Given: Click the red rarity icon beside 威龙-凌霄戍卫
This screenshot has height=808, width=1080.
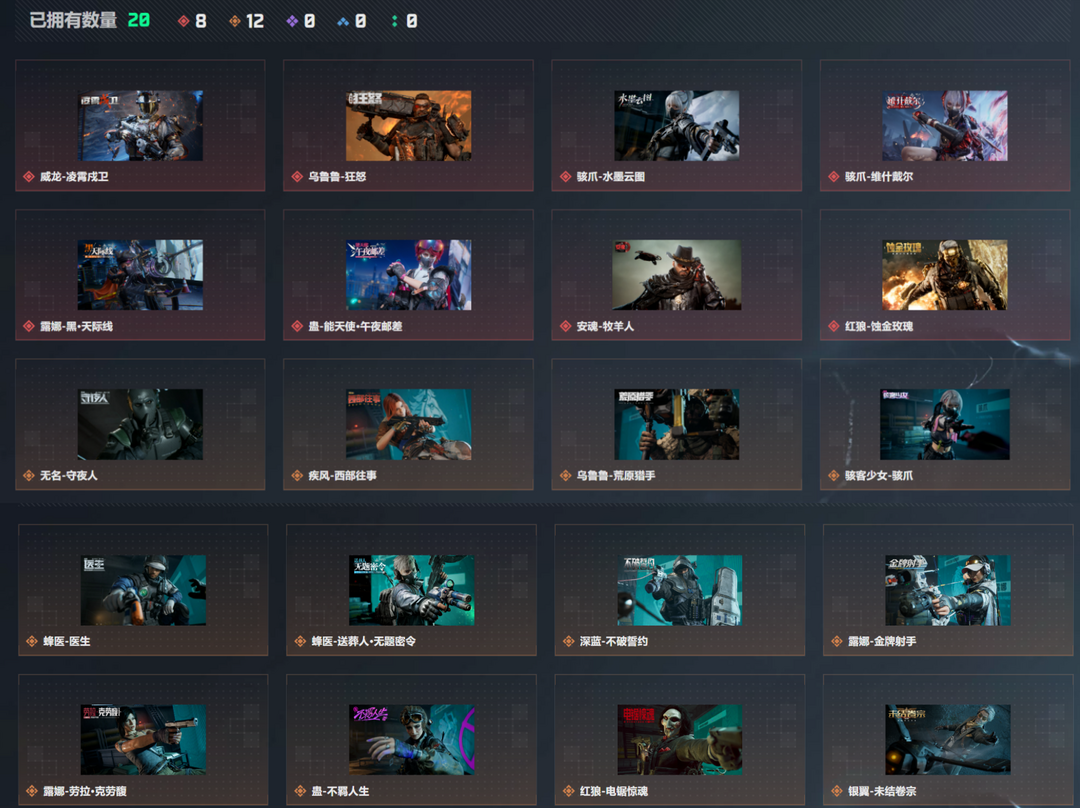Looking at the screenshot, I should click(29, 176).
